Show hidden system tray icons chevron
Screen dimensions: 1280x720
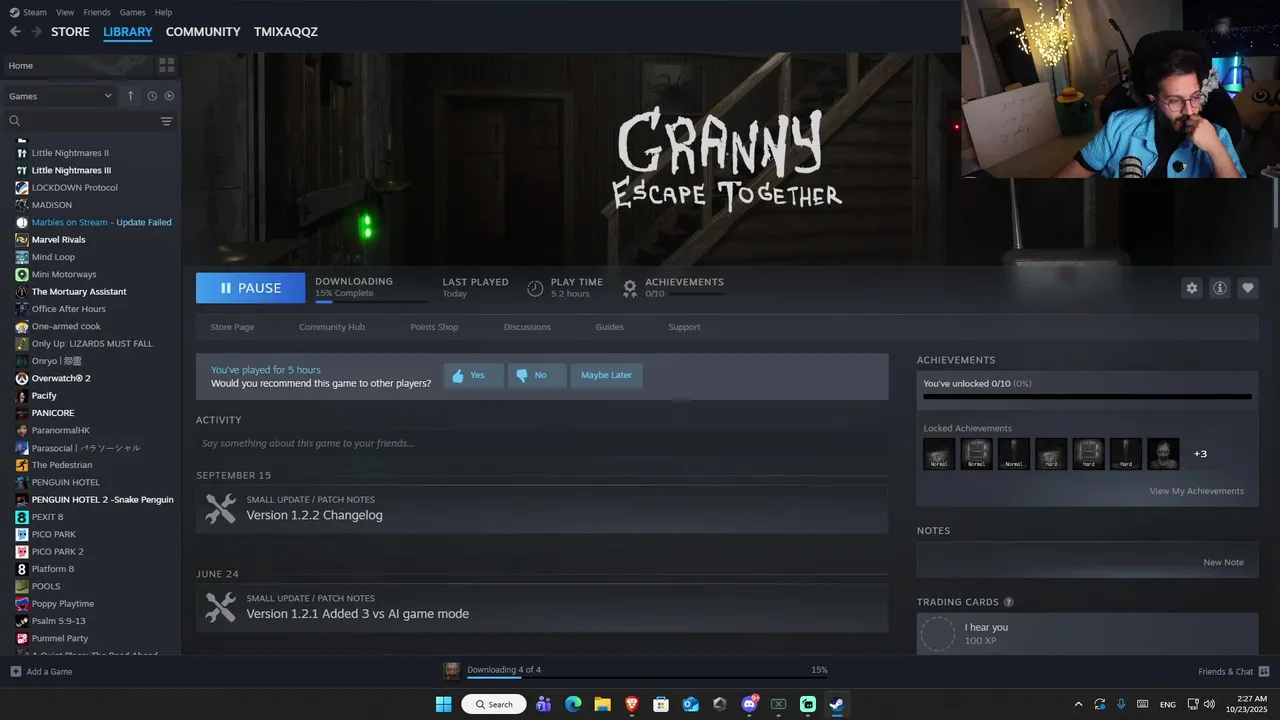coord(1078,704)
